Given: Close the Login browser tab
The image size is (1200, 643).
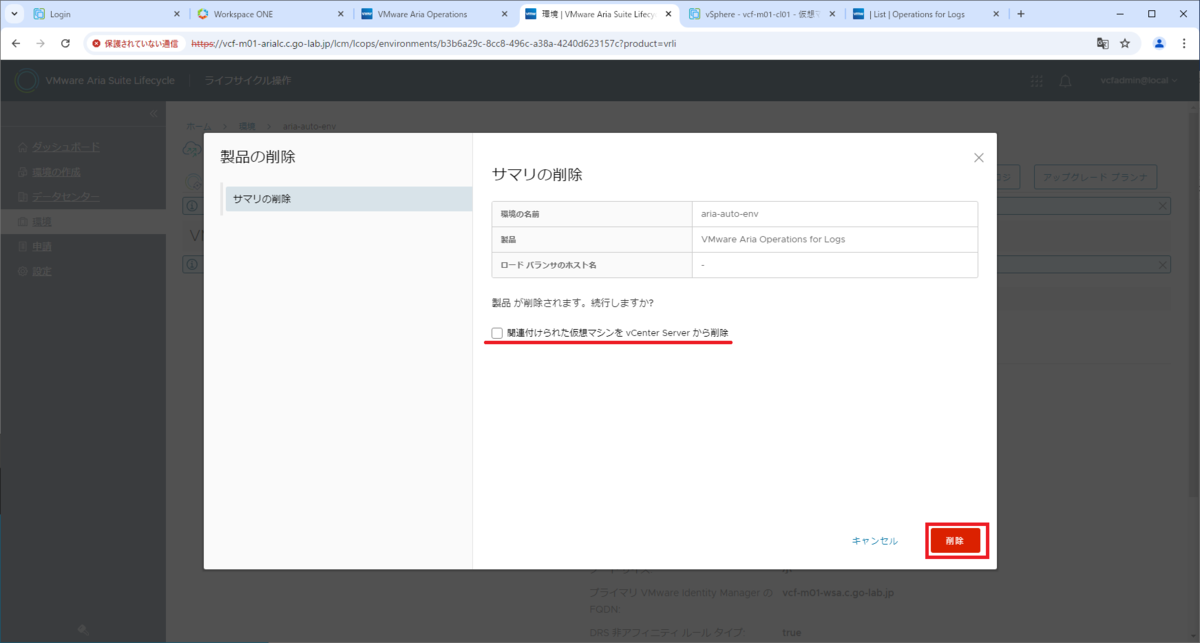Looking at the screenshot, I should pos(177,14).
